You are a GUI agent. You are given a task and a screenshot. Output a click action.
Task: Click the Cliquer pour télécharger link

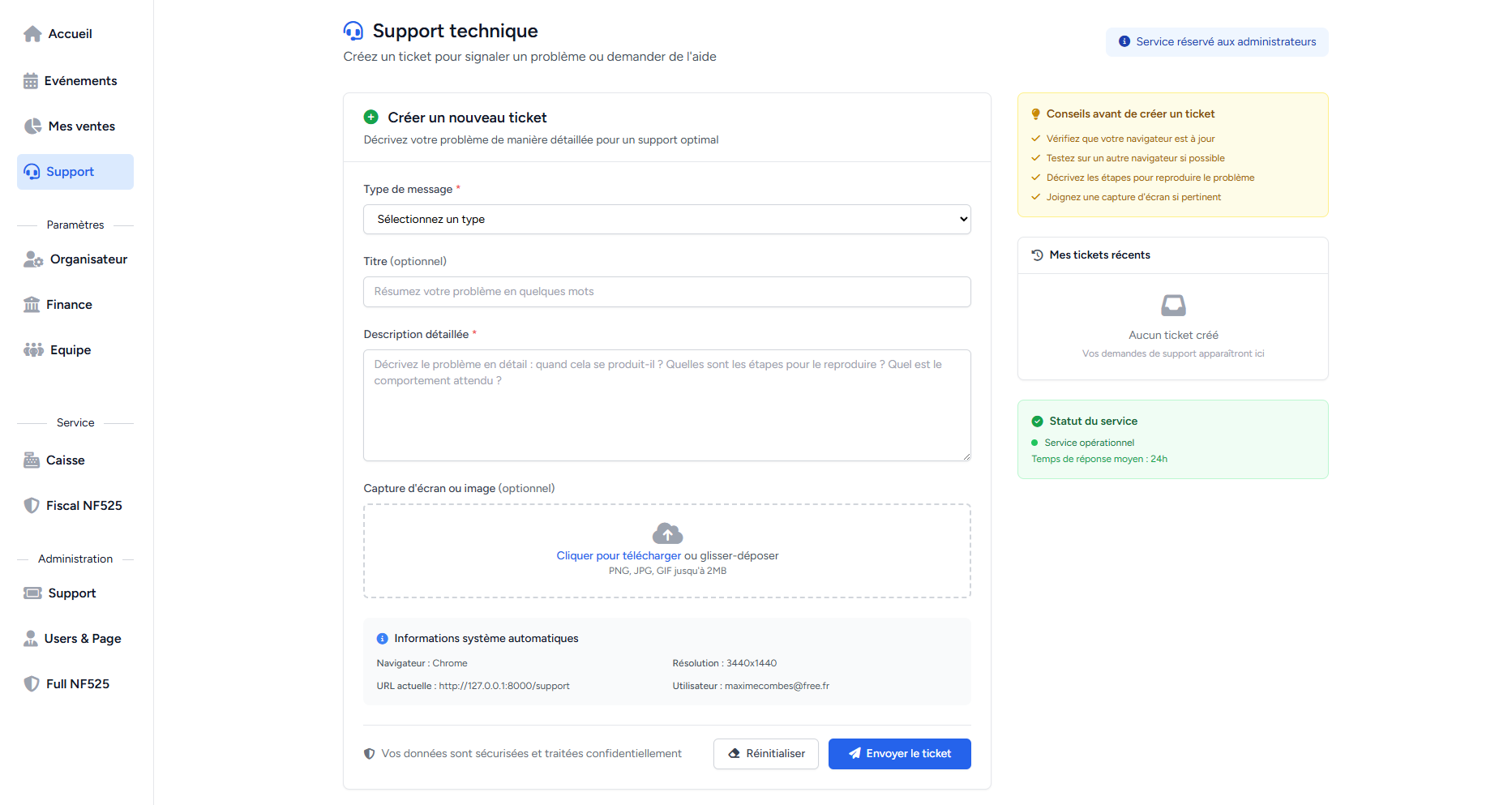(619, 556)
